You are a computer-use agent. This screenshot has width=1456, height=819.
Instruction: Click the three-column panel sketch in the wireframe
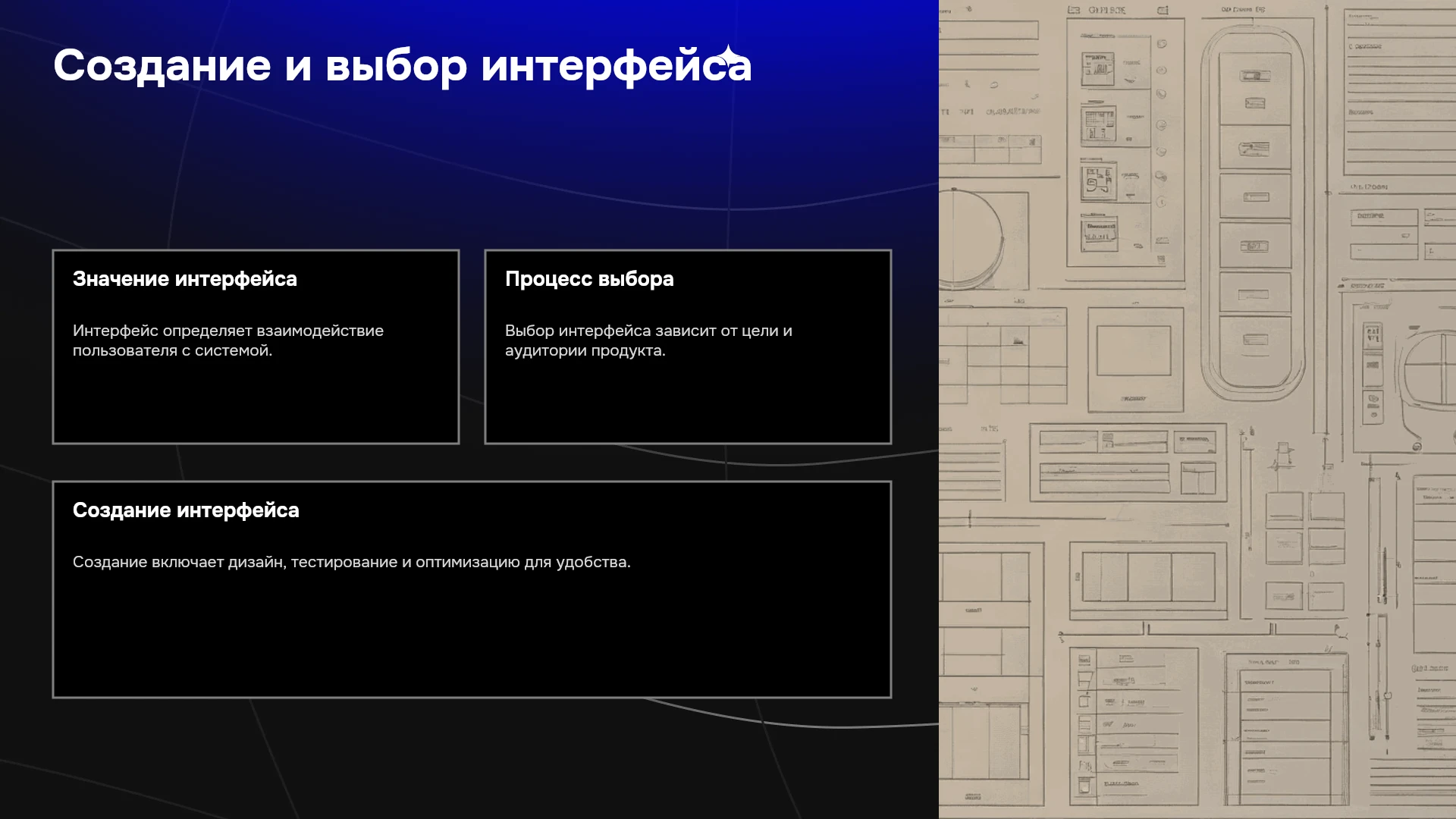click(x=1148, y=577)
